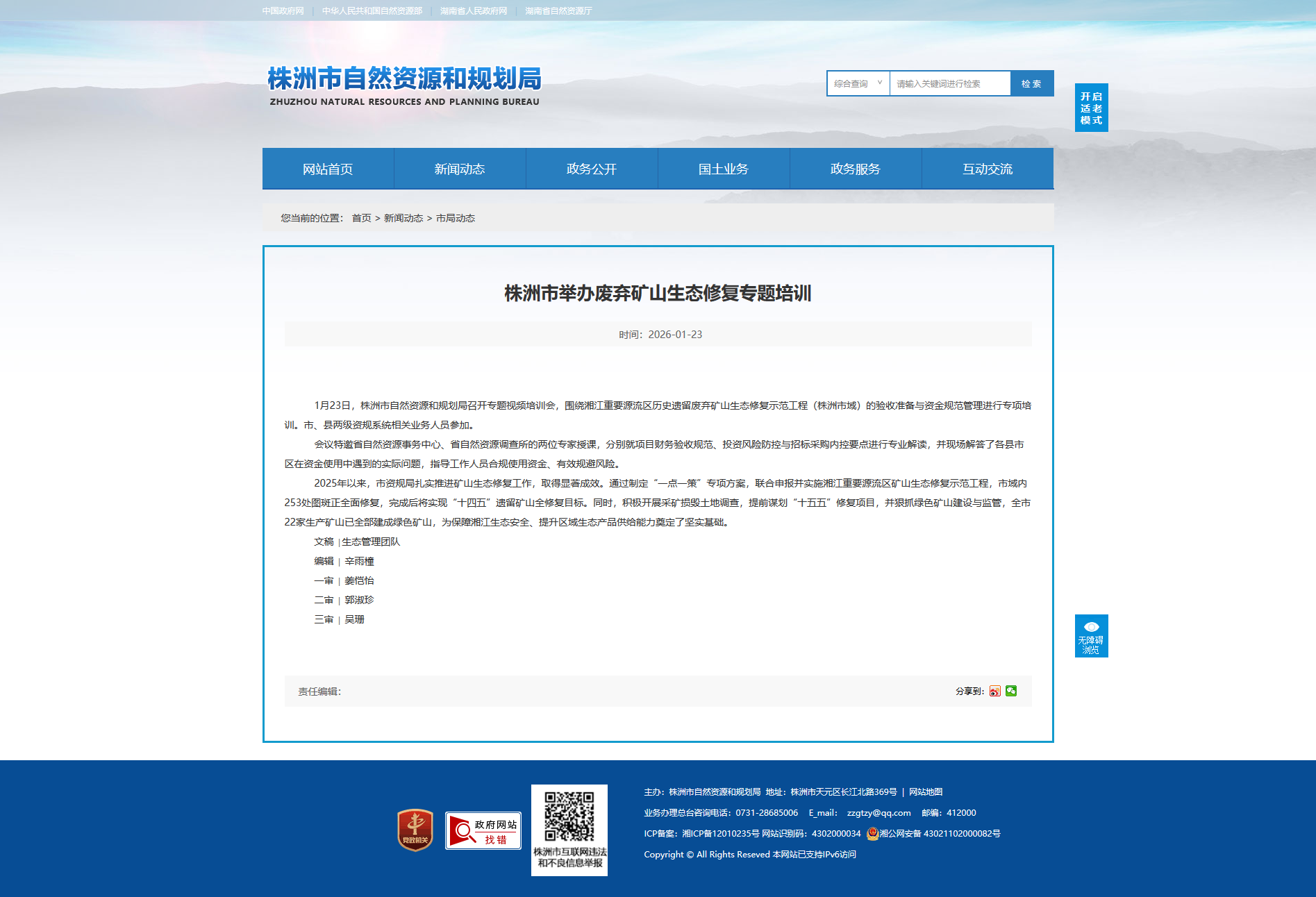Click 首页 in the breadcrumb
This screenshot has height=897, width=1316.
point(361,218)
